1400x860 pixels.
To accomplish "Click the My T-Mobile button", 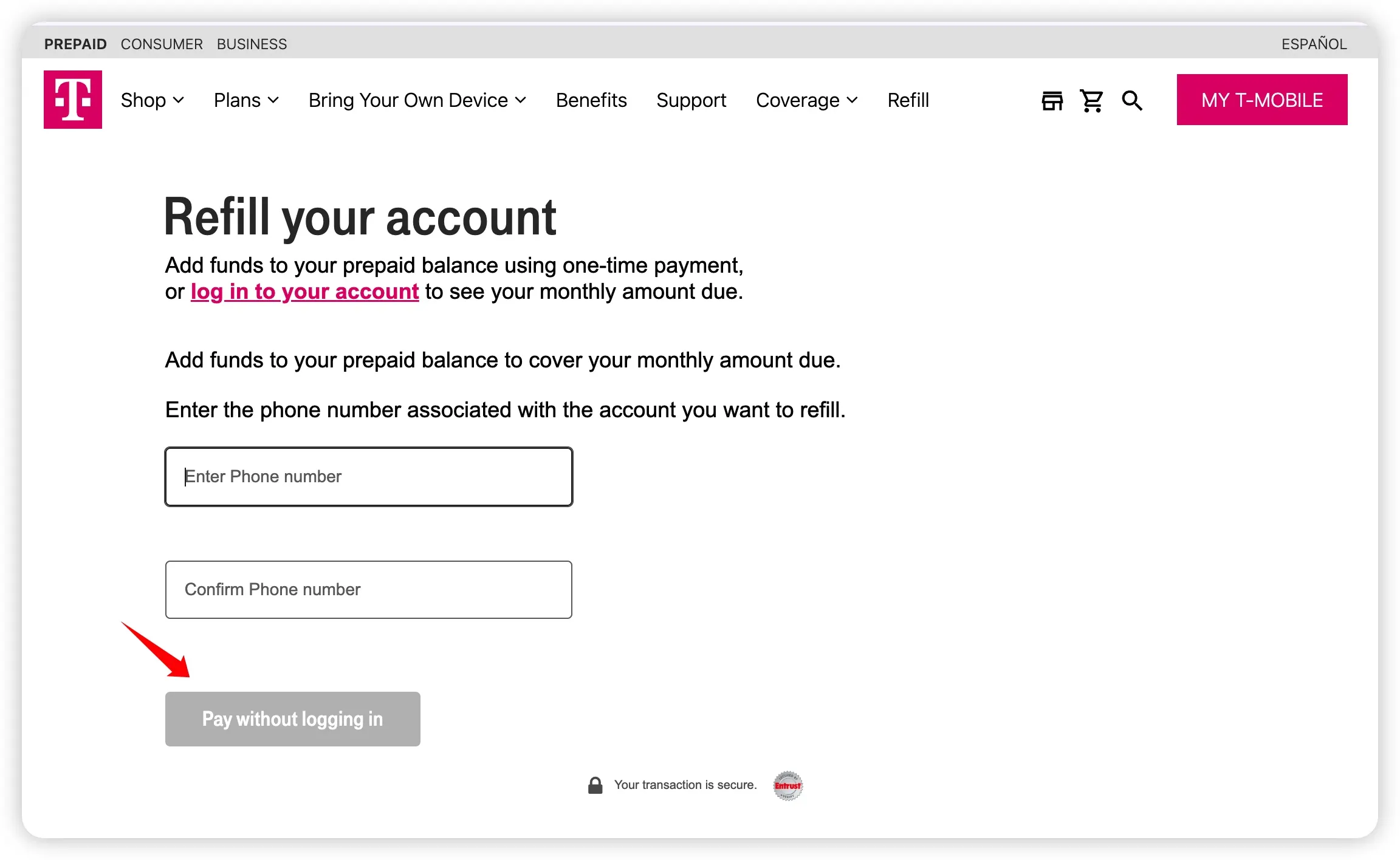I will (x=1261, y=100).
